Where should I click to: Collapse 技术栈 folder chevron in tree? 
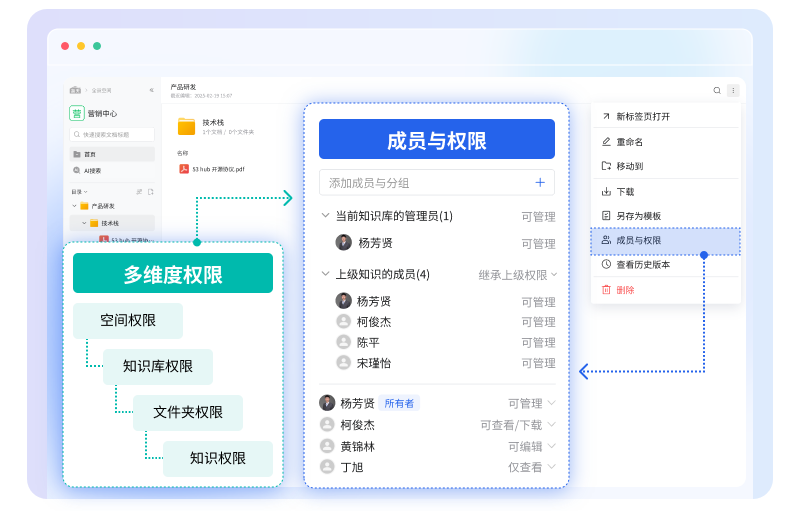tap(84, 223)
